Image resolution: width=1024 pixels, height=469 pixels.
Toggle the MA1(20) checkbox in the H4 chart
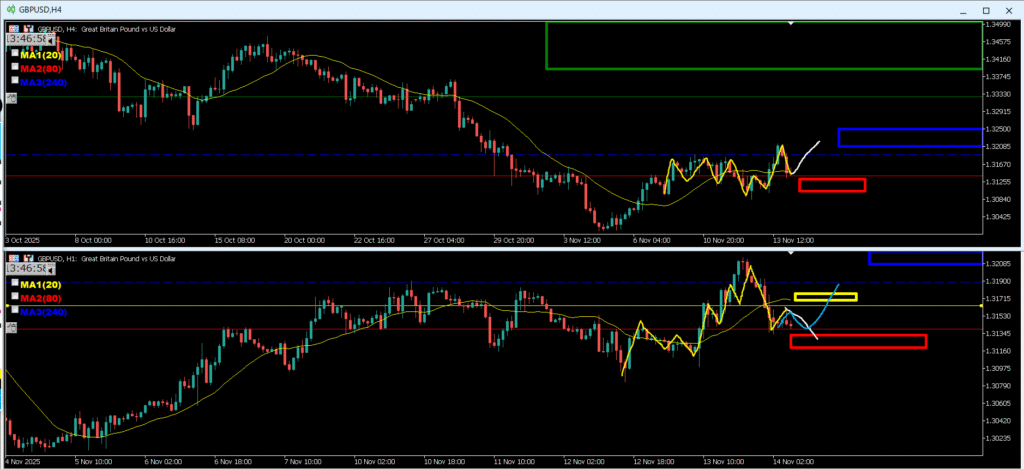[x=14, y=54]
